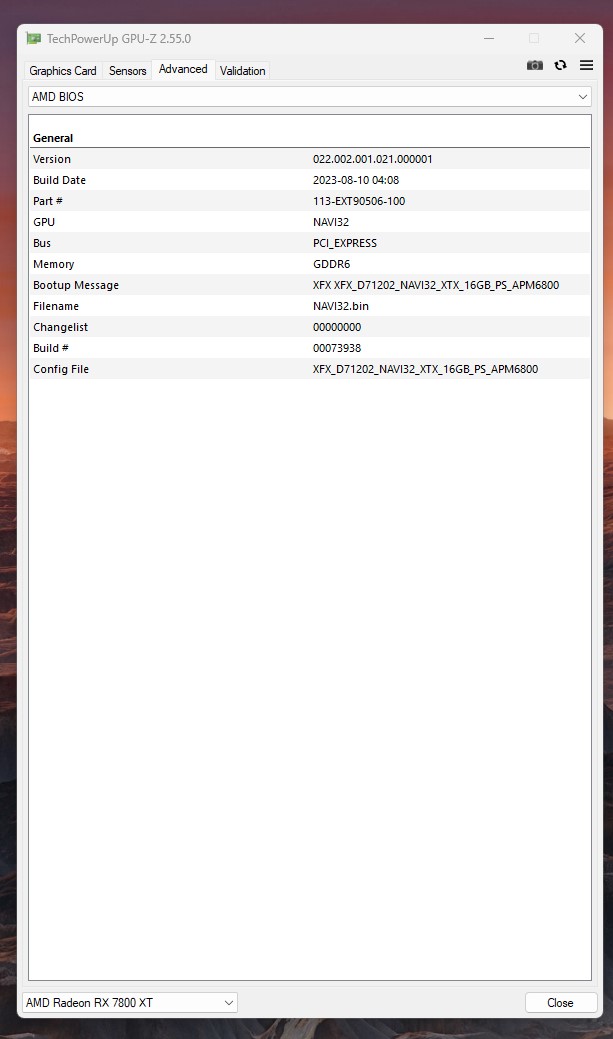613x1039 pixels.
Task: Click the screenshot camera icon
Action: coord(535,65)
